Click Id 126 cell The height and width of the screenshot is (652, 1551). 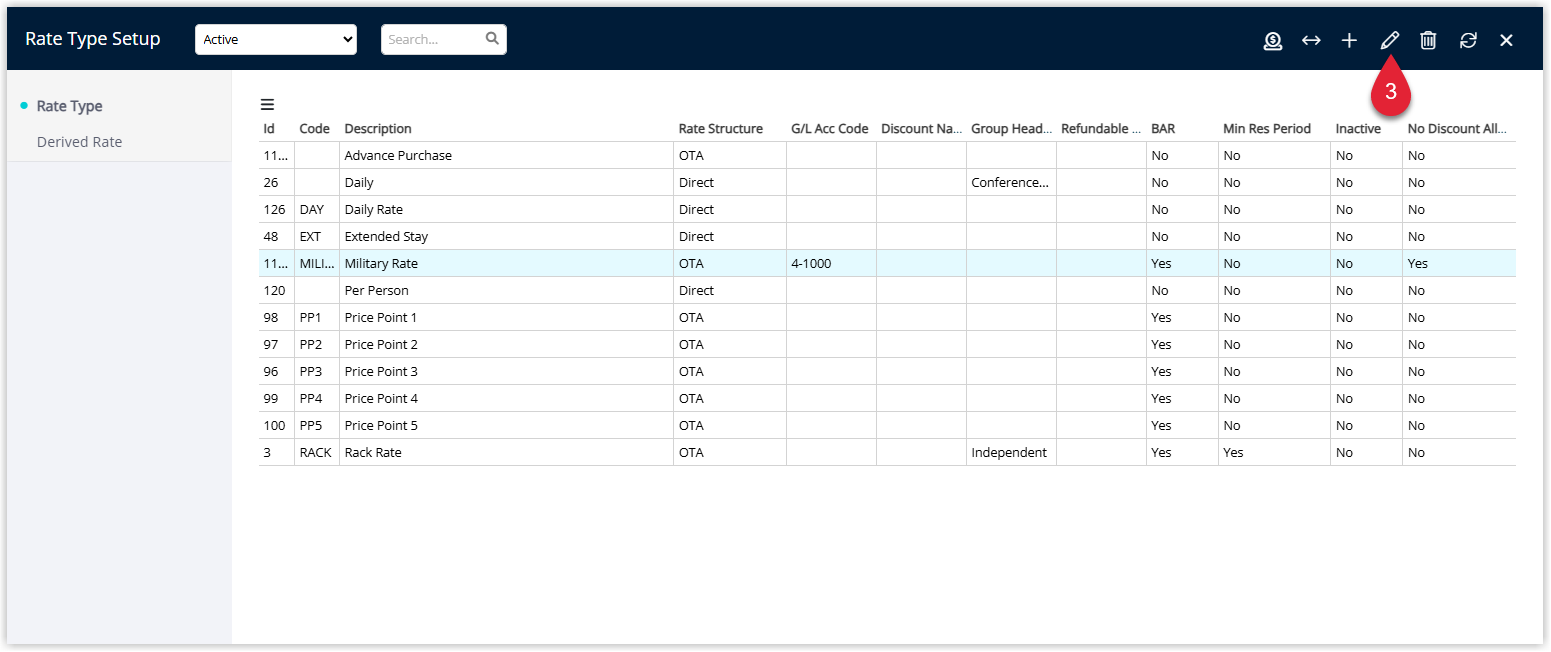(x=276, y=210)
